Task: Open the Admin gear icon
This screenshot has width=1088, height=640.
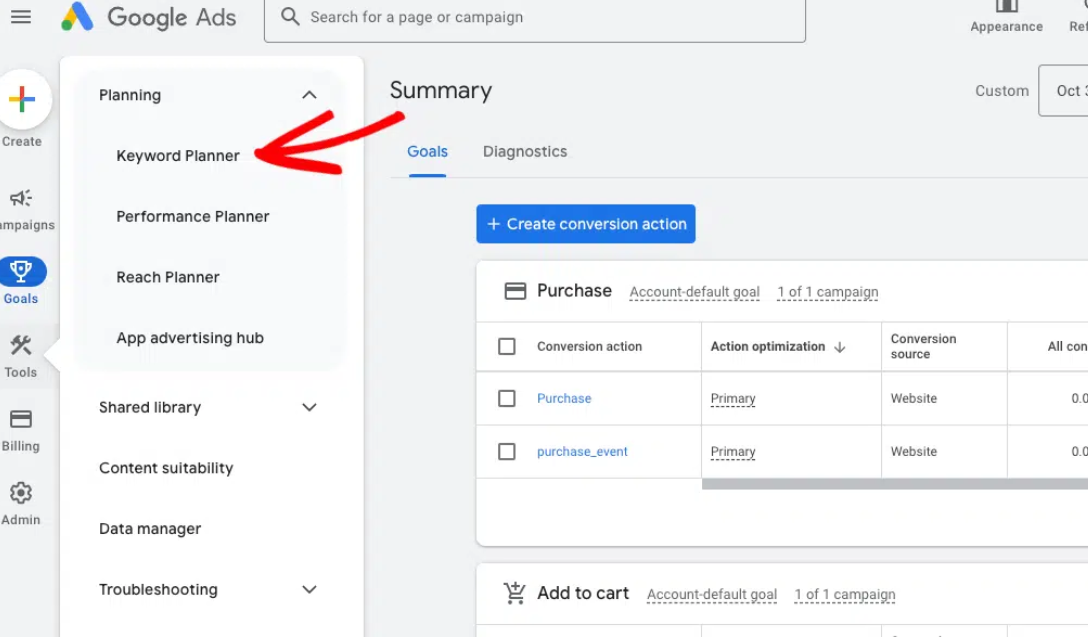Action: [x=21, y=493]
